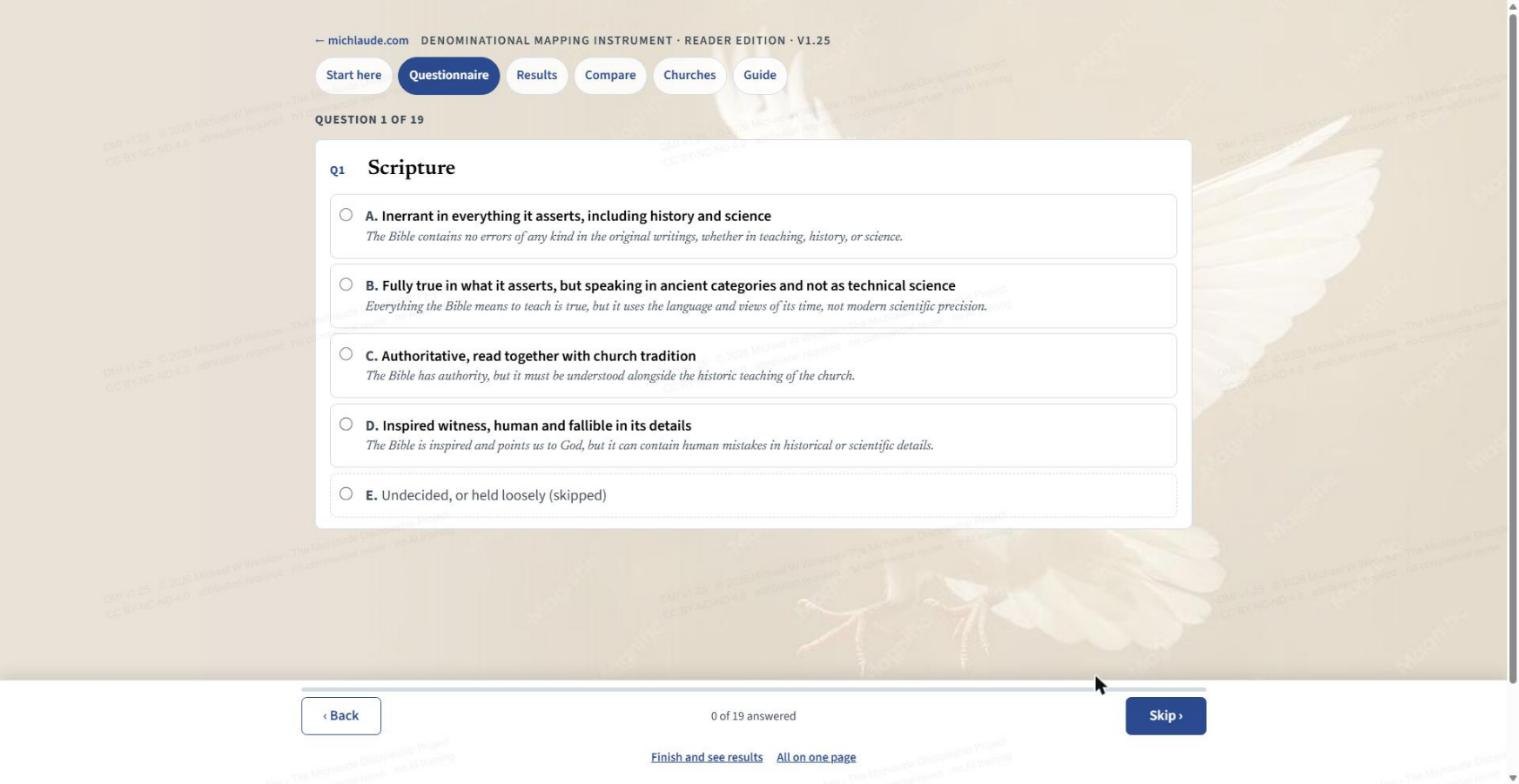This screenshot has width=1519, height=784.
Task: Open the Results tab
Action: pos(537,75)
